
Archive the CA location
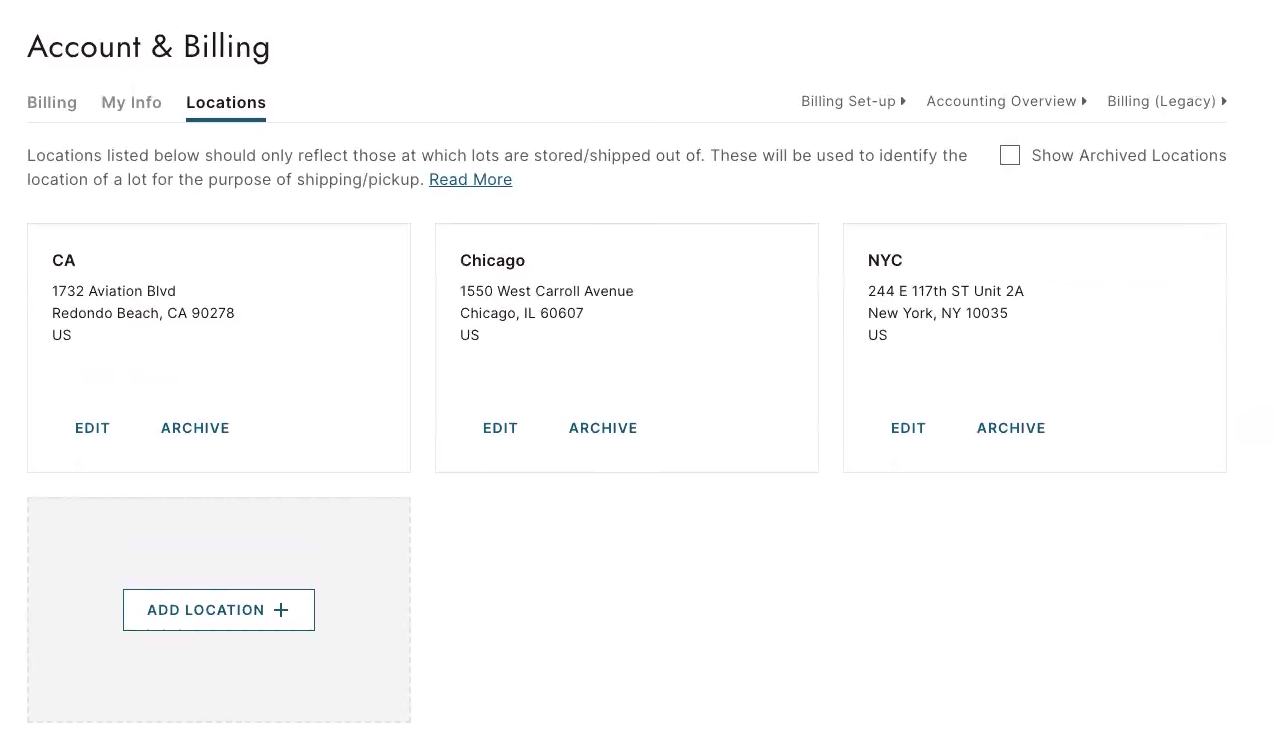(x=195, y=428)
